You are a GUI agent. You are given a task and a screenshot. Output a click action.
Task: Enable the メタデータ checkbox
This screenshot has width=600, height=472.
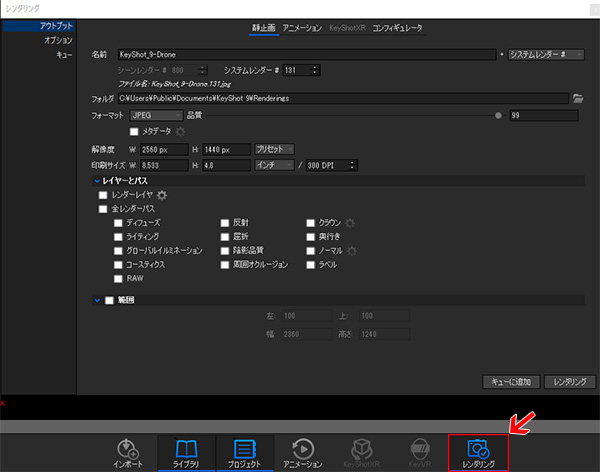(x=134, y=131)
